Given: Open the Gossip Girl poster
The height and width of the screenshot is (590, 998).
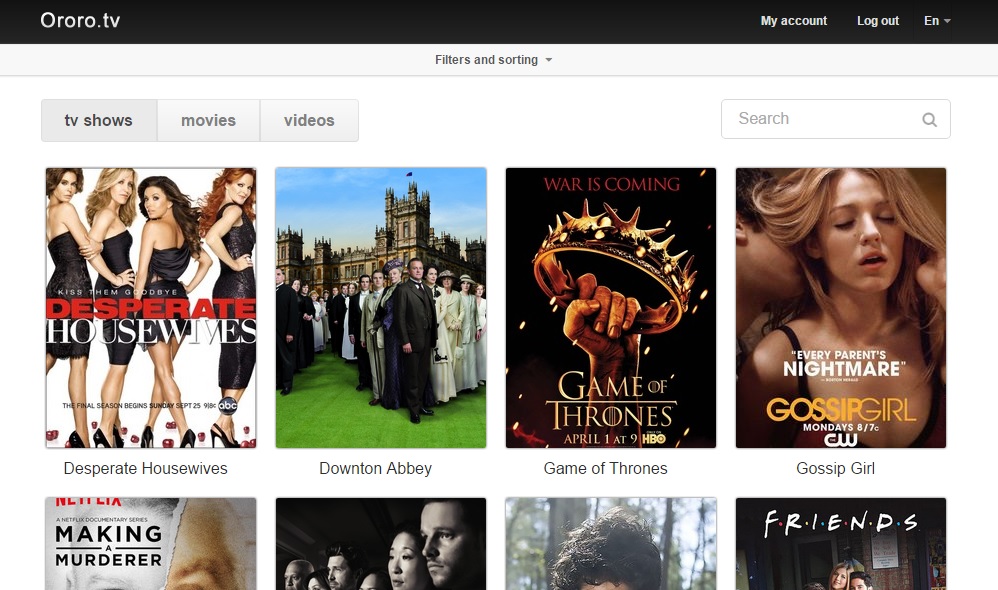Looking at the screenshot, I should (841, 308).
